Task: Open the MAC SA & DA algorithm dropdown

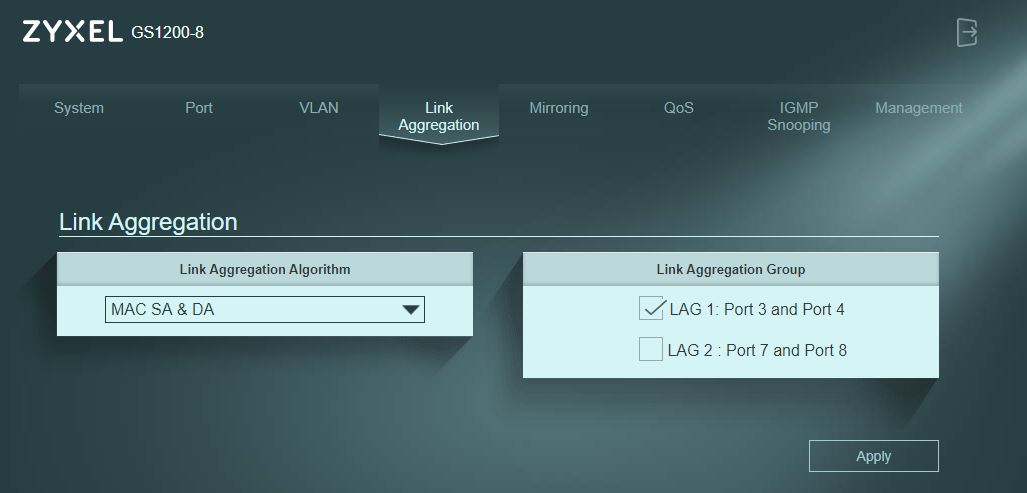Action: tap(265, 310)
